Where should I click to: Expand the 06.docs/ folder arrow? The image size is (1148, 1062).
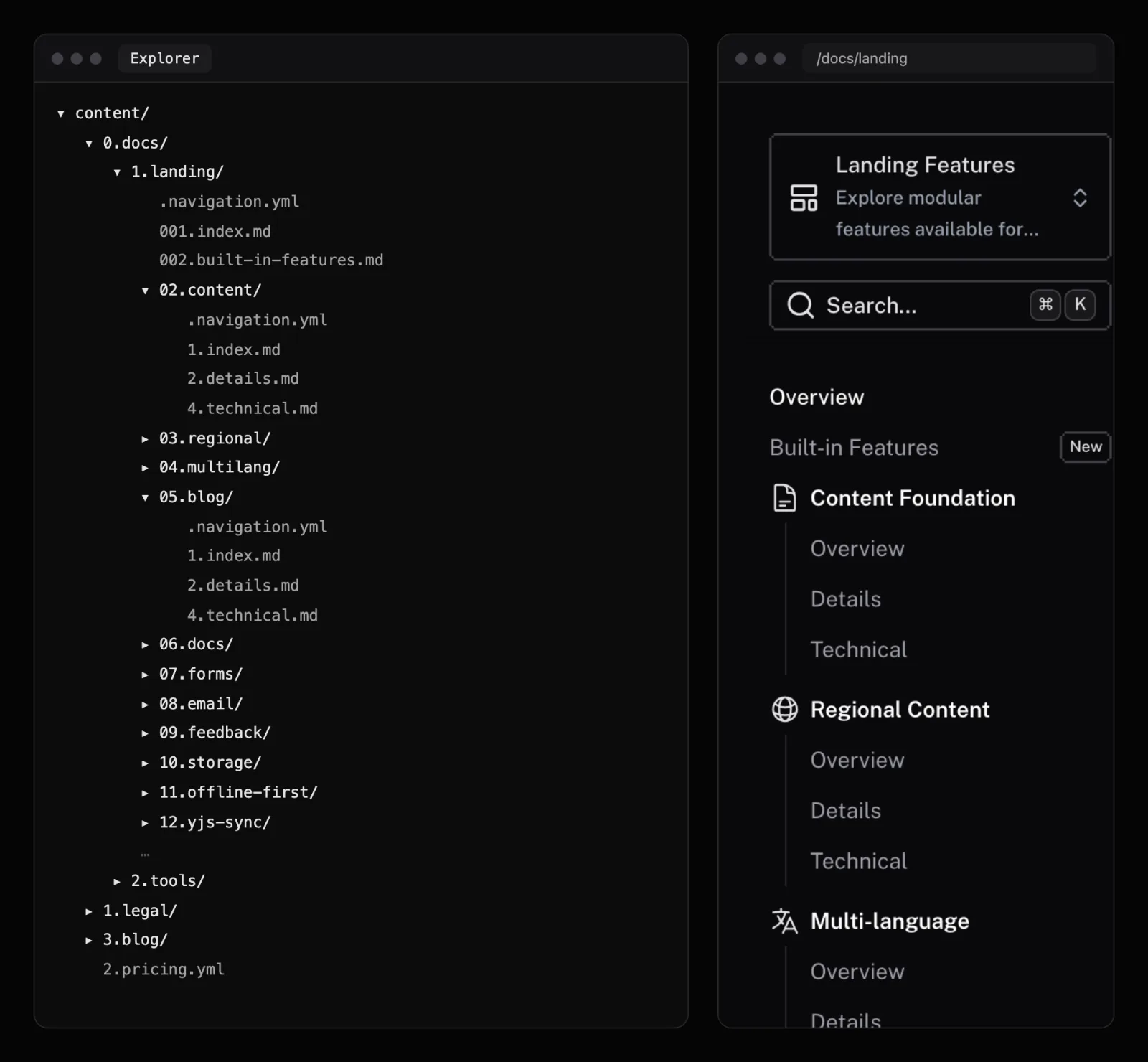tap(145, 645)
